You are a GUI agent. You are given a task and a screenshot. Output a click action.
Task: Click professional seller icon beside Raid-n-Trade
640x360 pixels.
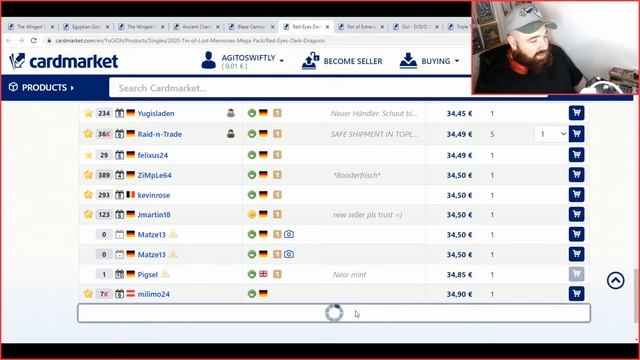(231, 133)
